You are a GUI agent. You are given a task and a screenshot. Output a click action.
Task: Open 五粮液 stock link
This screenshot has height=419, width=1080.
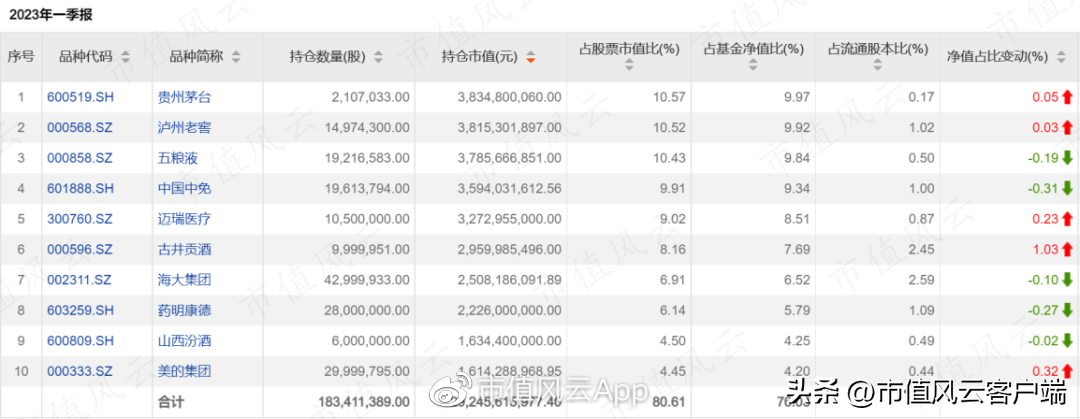[177, 158]
